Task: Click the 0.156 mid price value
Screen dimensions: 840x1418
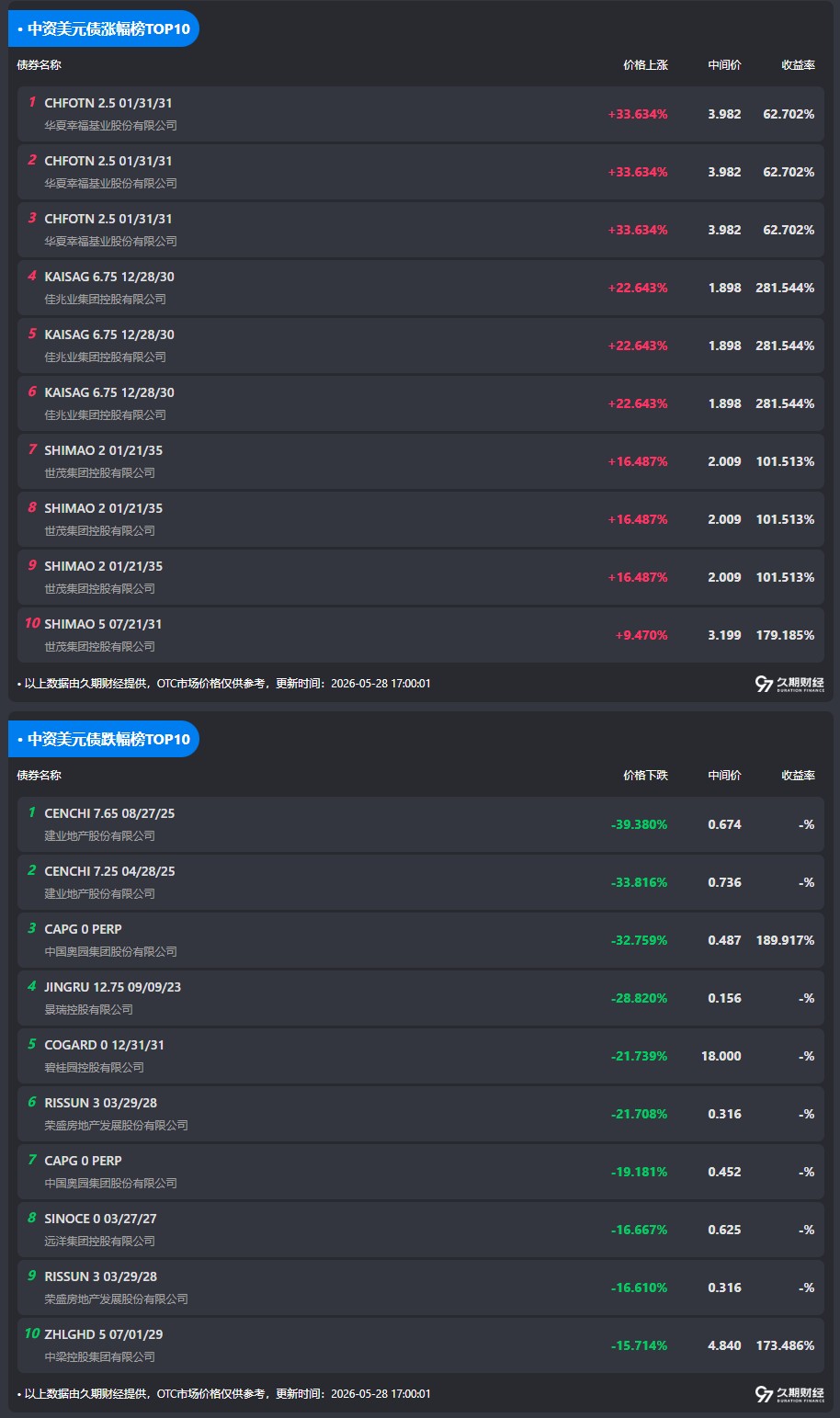Action: (724, 998)
